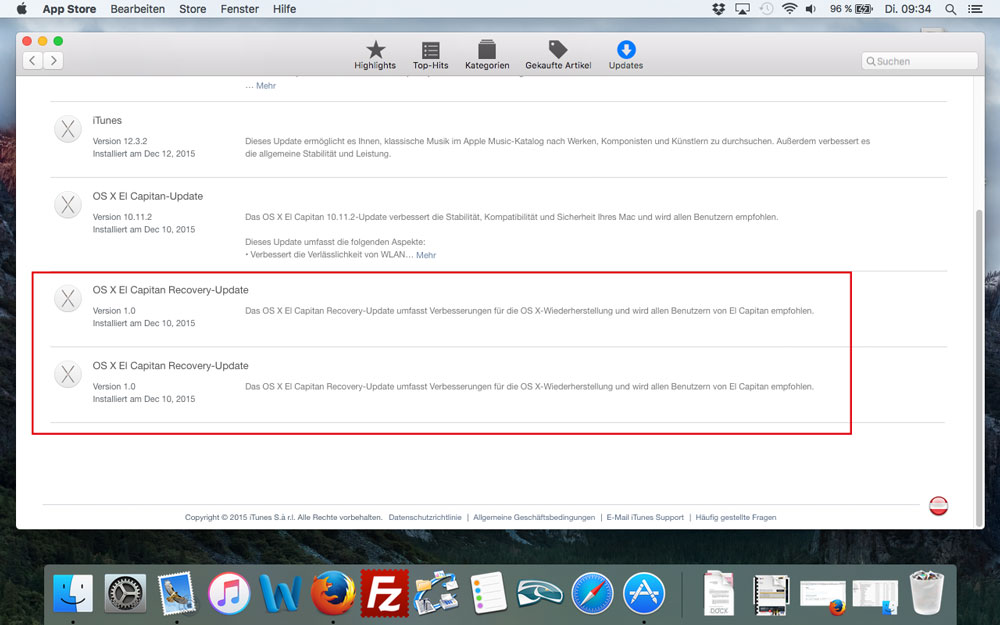Open Safari from the Dock

pos(592,594)
